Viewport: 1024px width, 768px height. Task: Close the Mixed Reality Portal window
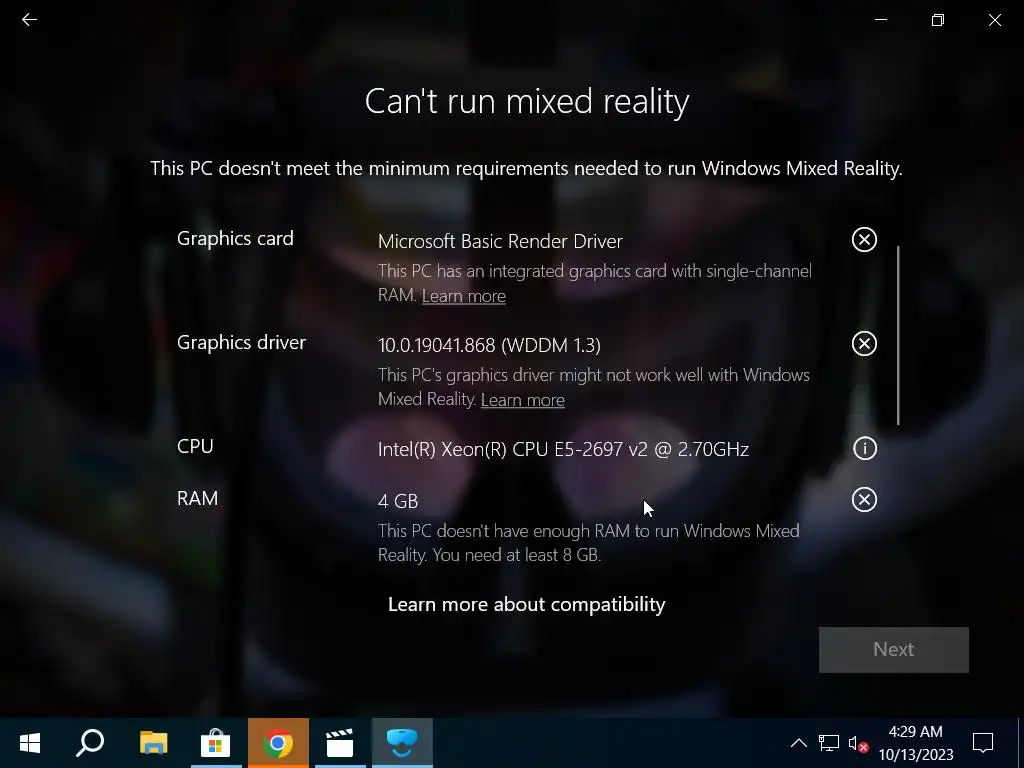click(x=995, y=20)
